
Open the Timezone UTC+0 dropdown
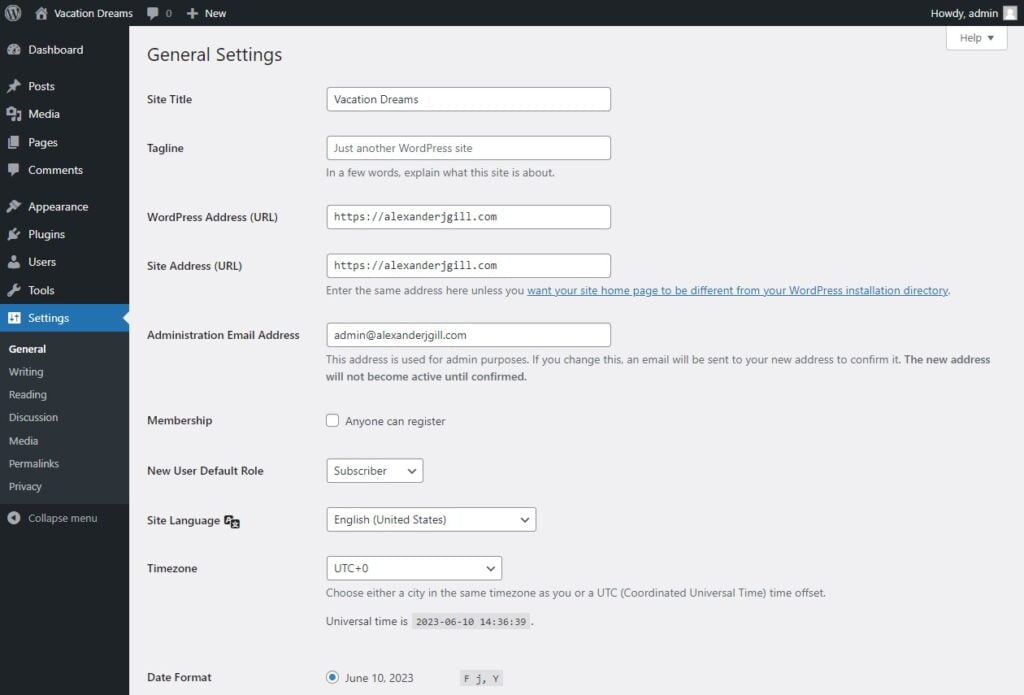[414, 568]
